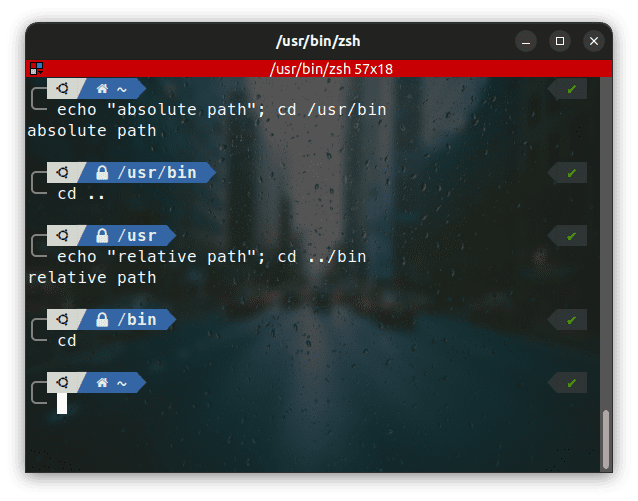Click the blinking cursor block at last prompt
The height and width of the screenshot is (501, 638).
pos(62,404)
